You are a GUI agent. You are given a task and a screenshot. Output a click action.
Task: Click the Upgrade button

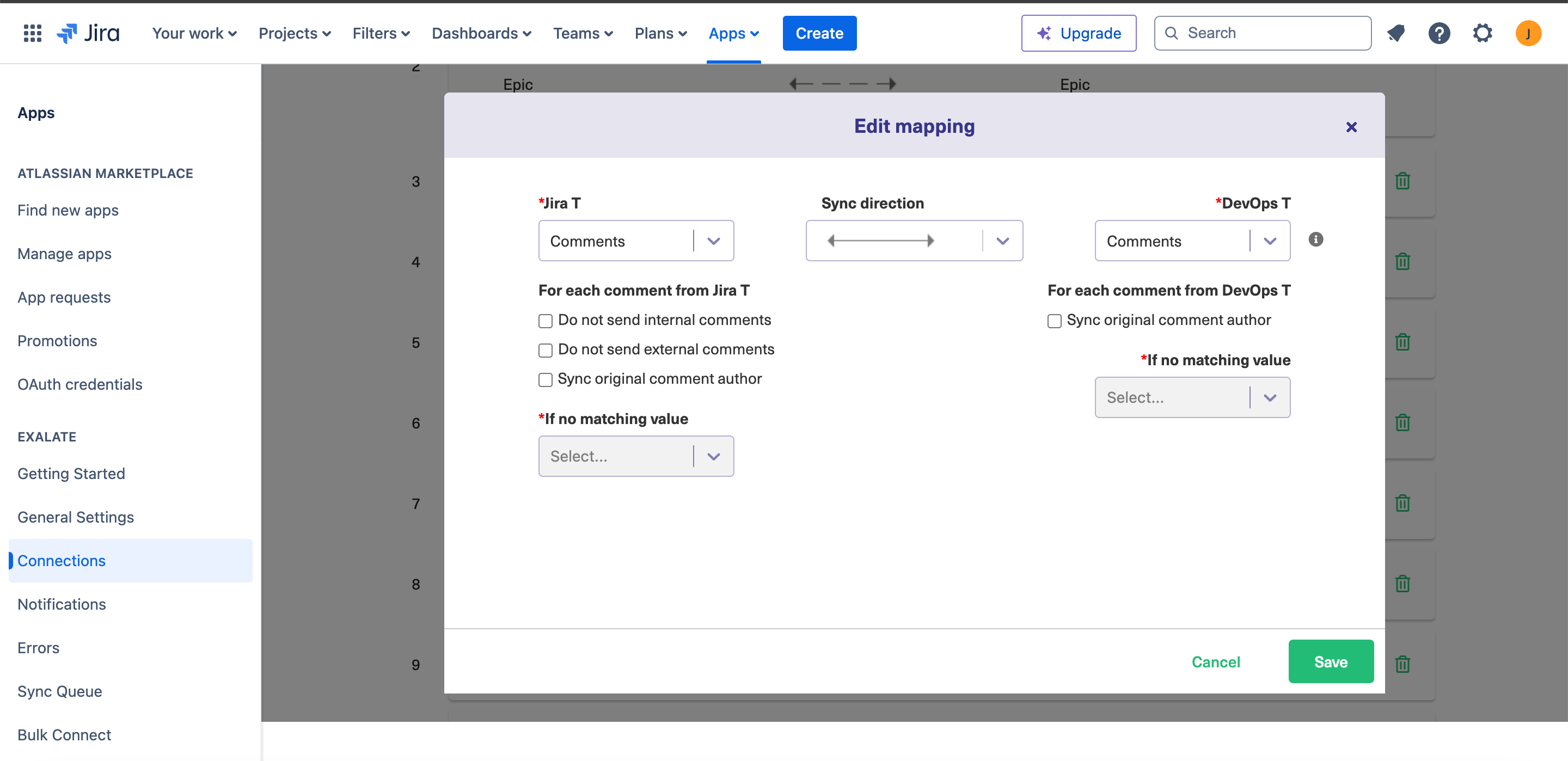pos(1079,33)
